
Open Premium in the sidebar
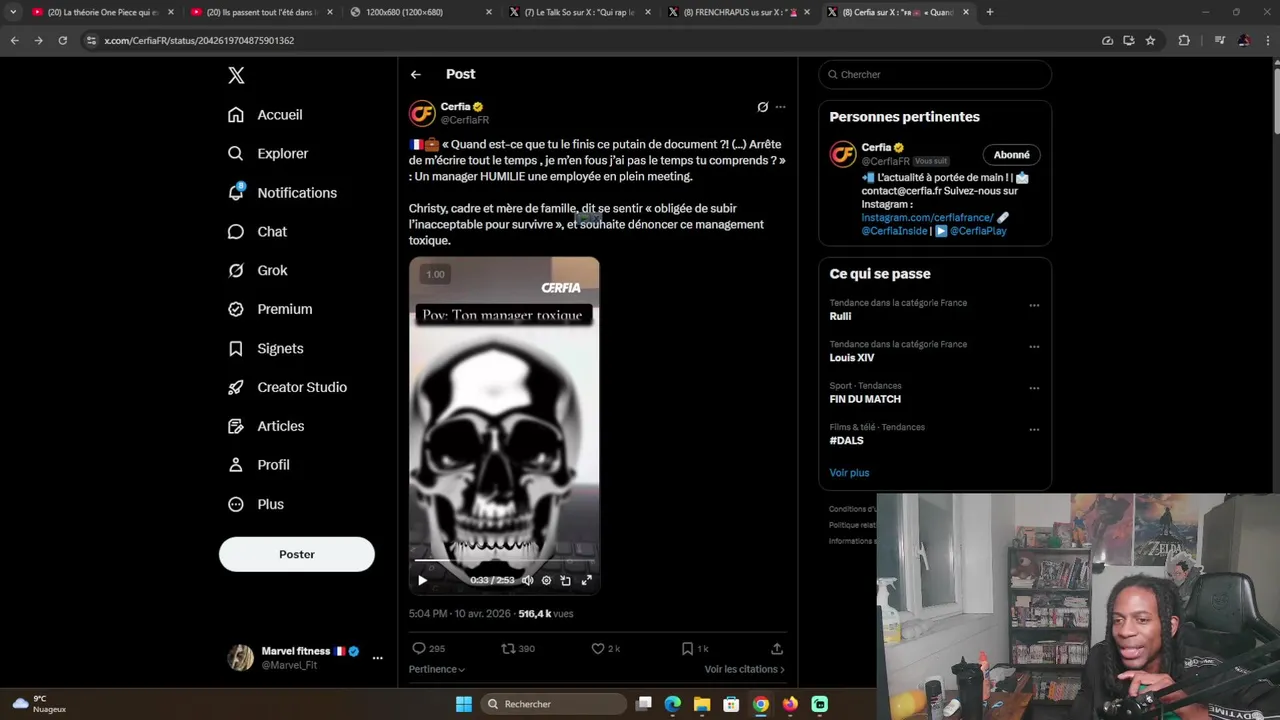coord(270,310)
